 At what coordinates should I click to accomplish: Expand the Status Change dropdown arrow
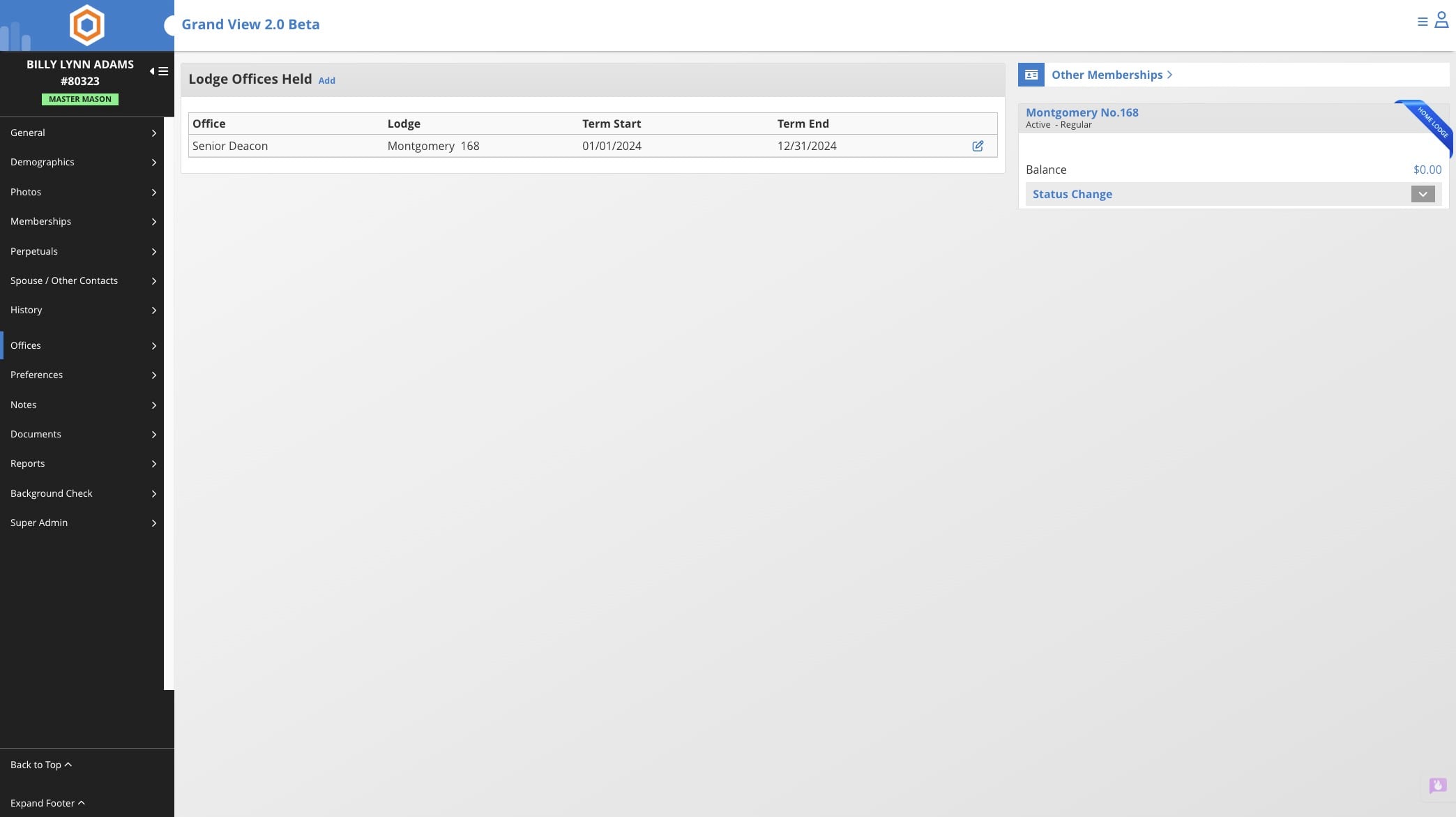pyautogui.click(x=1423, y=194)
